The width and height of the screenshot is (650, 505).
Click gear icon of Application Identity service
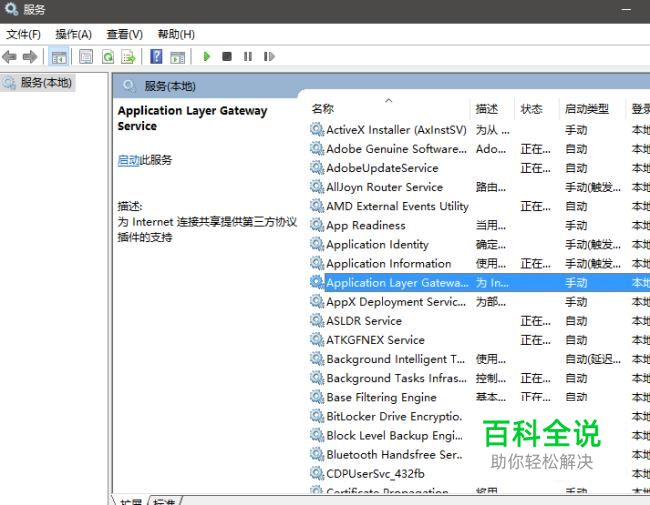[317, 244]
